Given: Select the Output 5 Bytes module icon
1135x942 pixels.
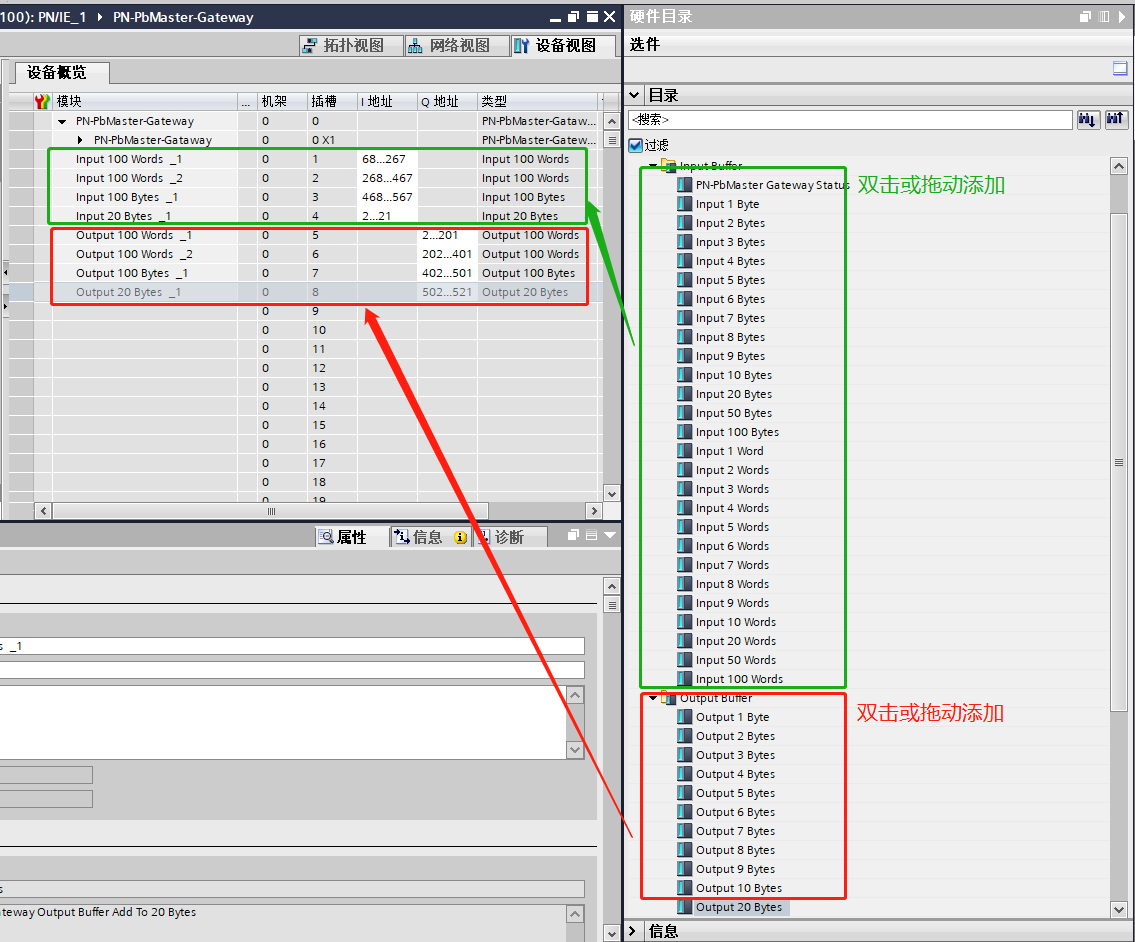Looking at the screenshot, I should pyautogui.click(x=685, y=793).
